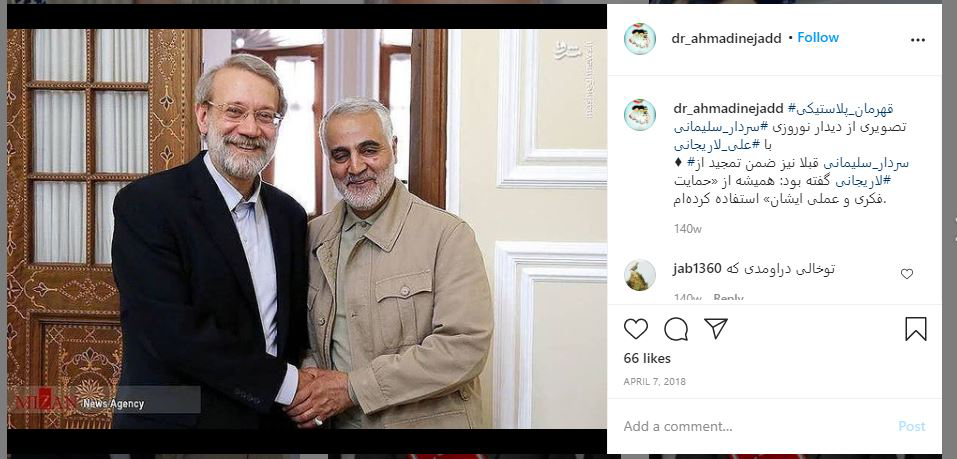Like the post with the heart icon
The width and height of the screenshot is (957, 459).
pyautogui.click(x=635, y=329)
